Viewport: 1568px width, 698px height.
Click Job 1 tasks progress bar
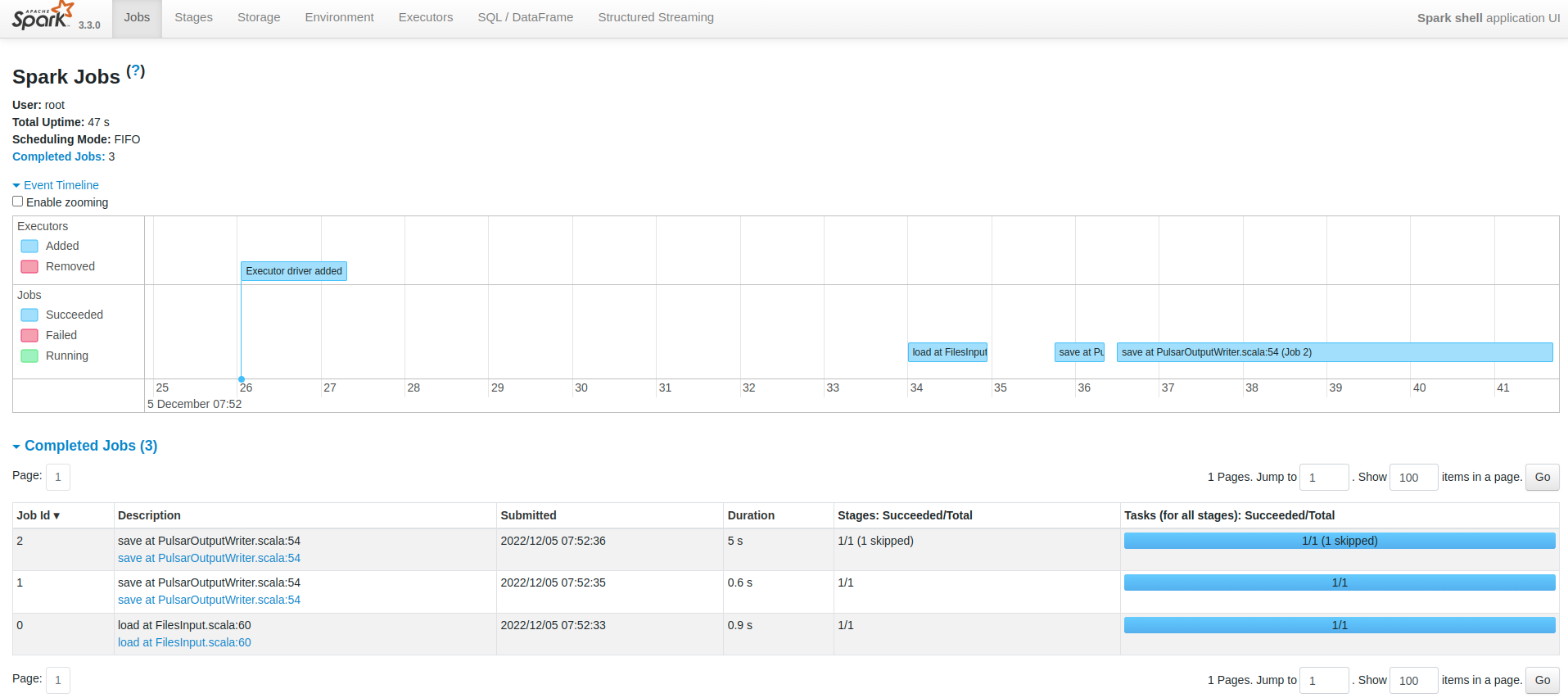point(1340,582)
